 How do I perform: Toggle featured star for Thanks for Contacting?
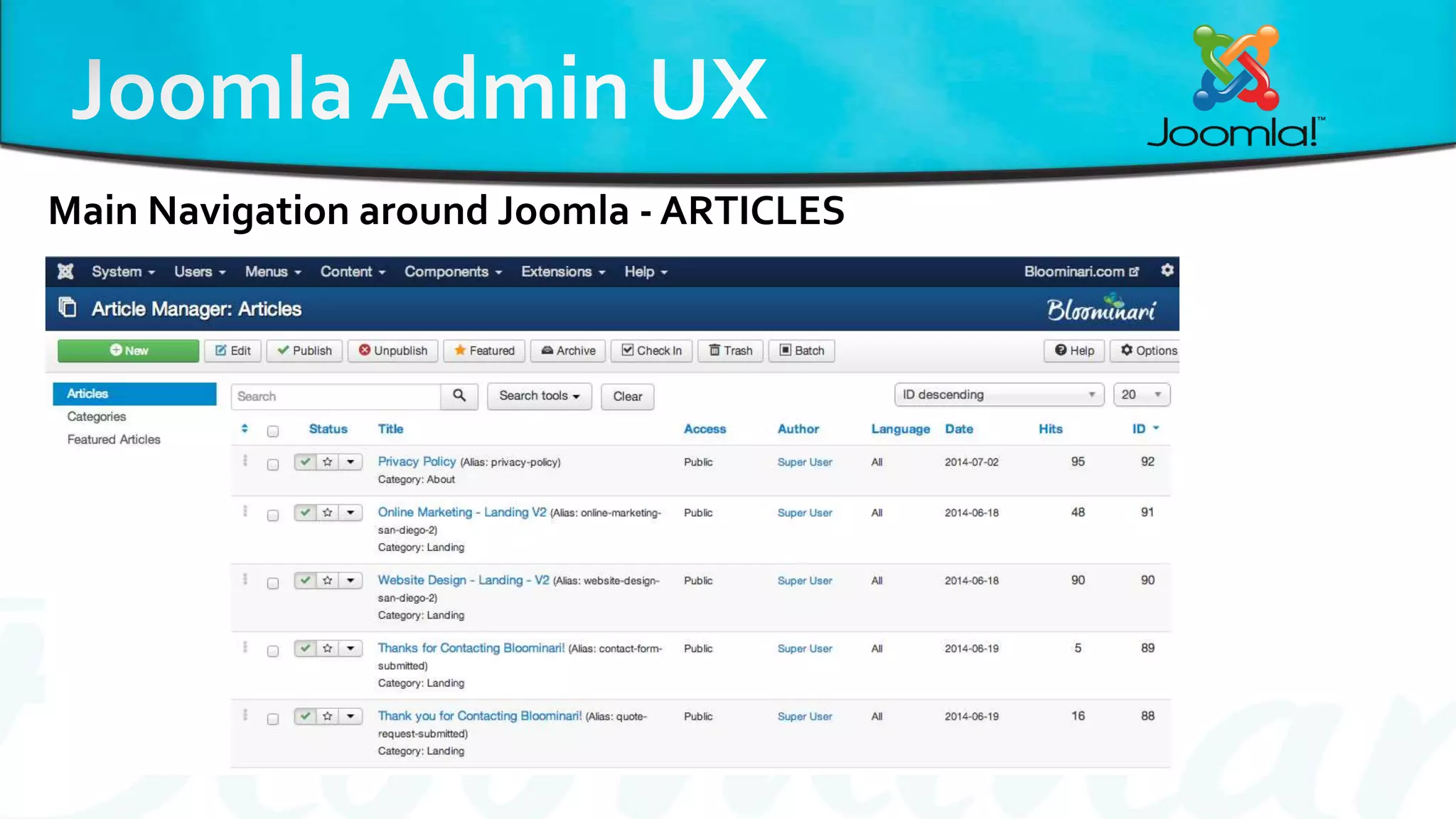327,648
